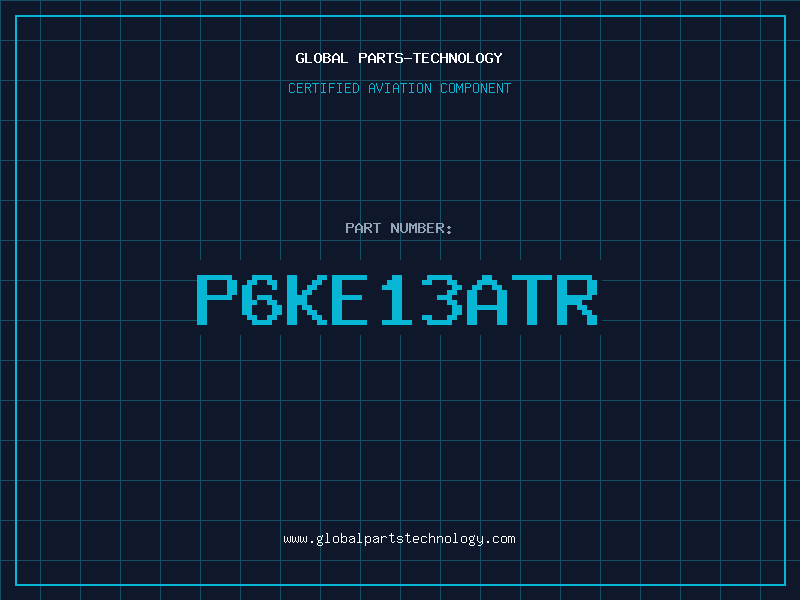
Task: Click the letter T in the part number
Action: click(532, 300)
